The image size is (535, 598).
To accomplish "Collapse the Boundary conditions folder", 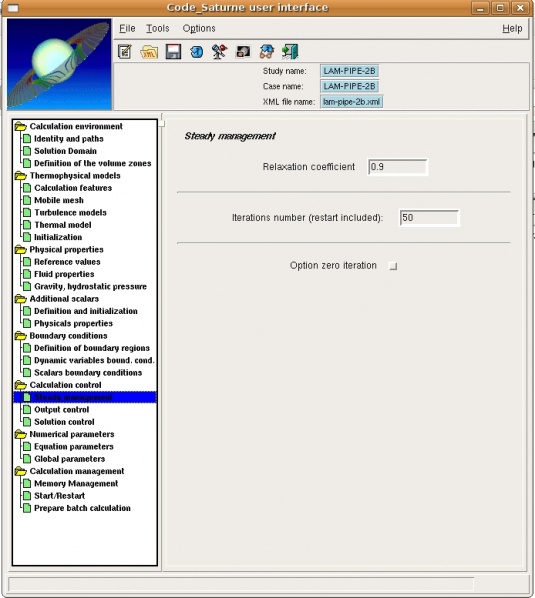I will [21, 336].
